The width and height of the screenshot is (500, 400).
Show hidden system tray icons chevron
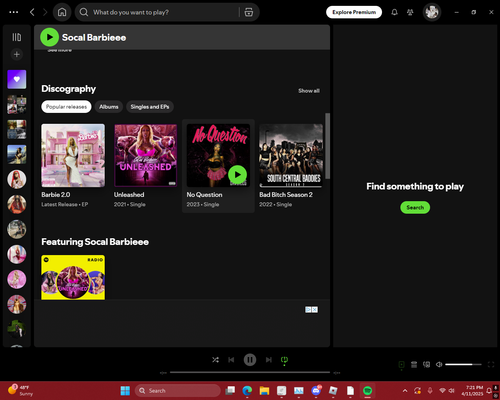[405, 390]
